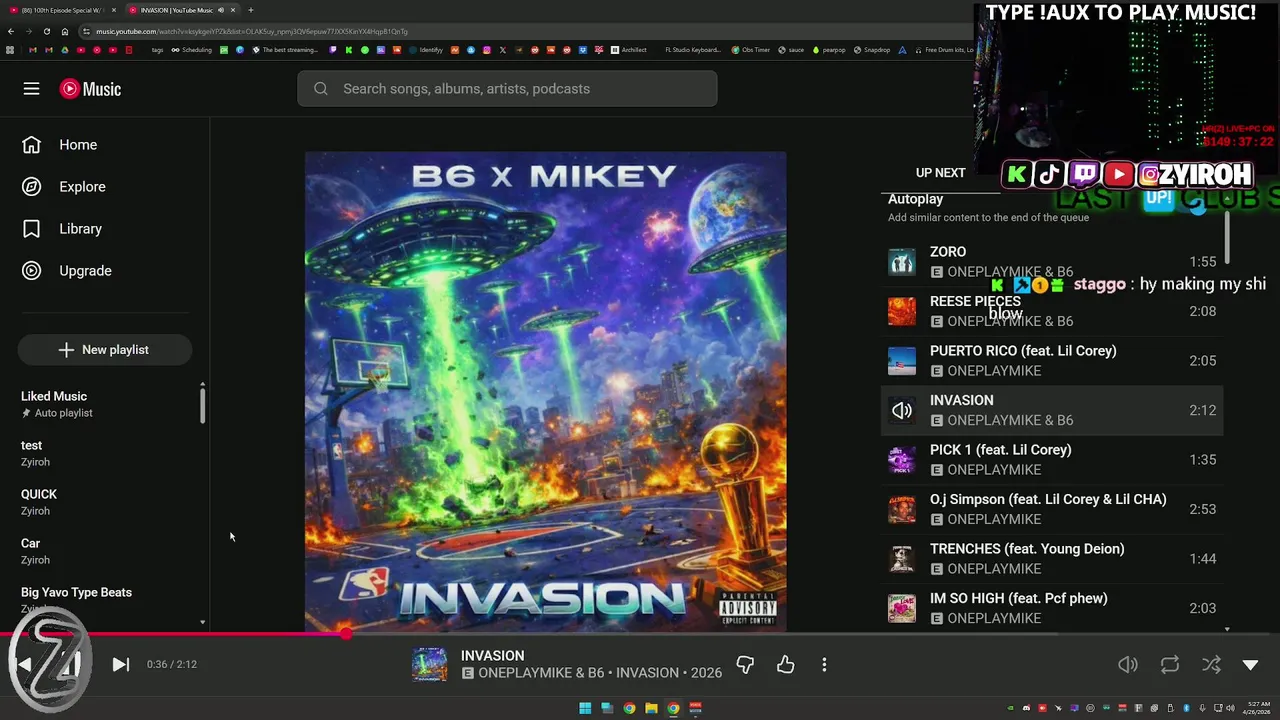This screenshot has height=720, width=1280.
Task: Play ZORO from the queue
Action: tap(1052, 262)
